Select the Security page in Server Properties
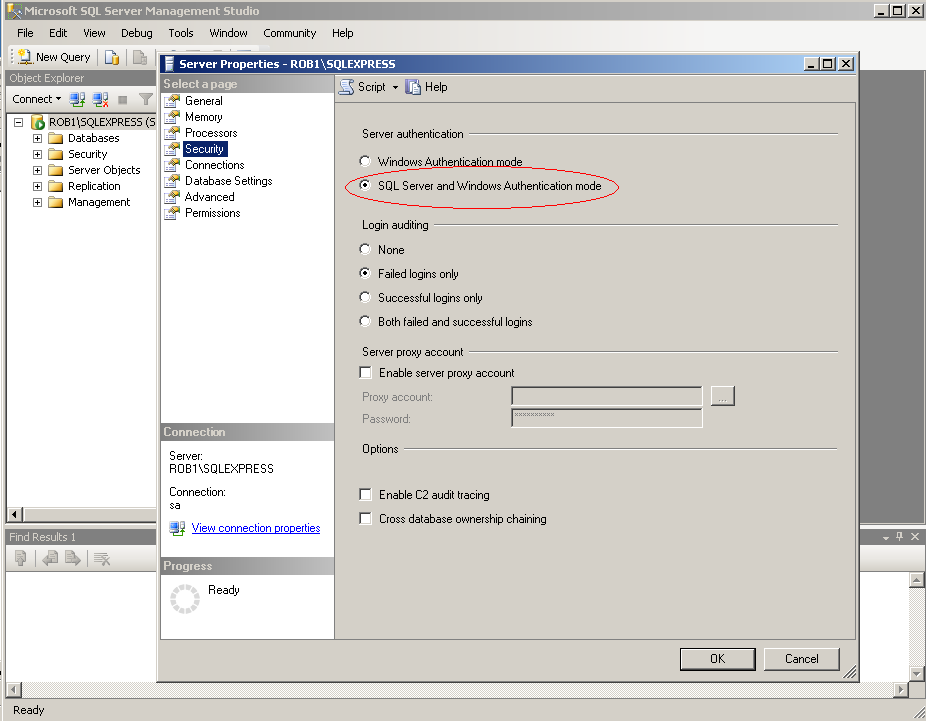This screenshot has height=721, width=926. (x=204, y=149)
